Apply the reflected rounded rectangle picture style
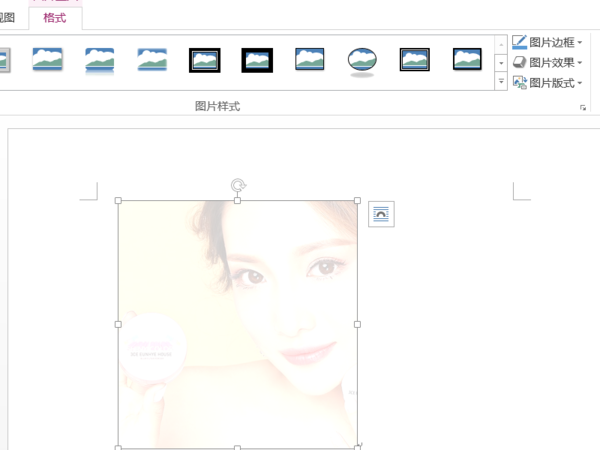Image resolution: width=600 pixels, height=450 pixels. [x=100, y=60]
